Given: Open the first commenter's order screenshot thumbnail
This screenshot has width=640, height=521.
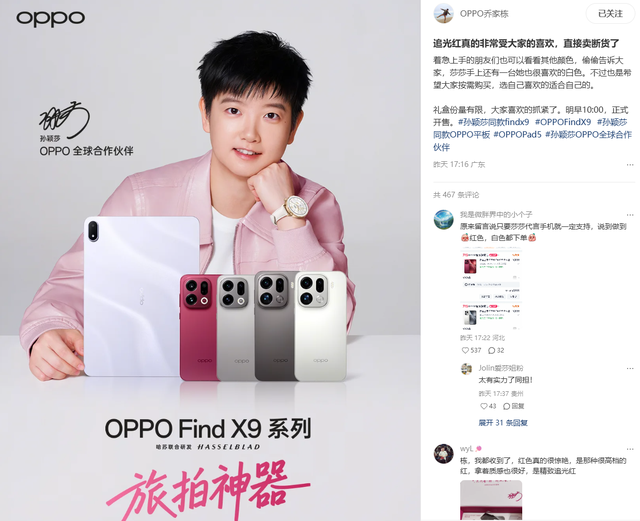Looking at the screenshot, I should pos(491,288).
